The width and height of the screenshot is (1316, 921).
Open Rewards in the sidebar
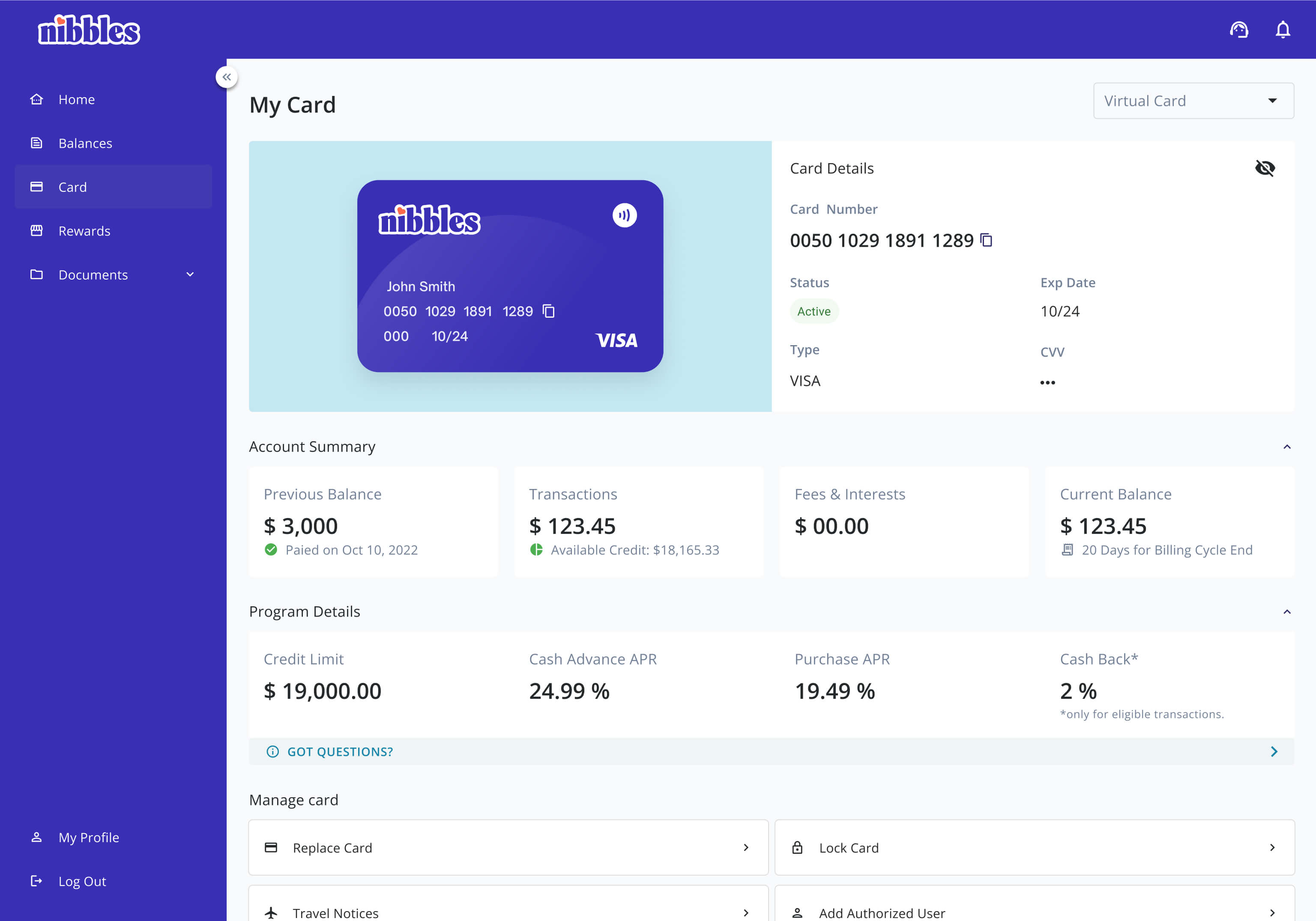click(x=114, y=230)
